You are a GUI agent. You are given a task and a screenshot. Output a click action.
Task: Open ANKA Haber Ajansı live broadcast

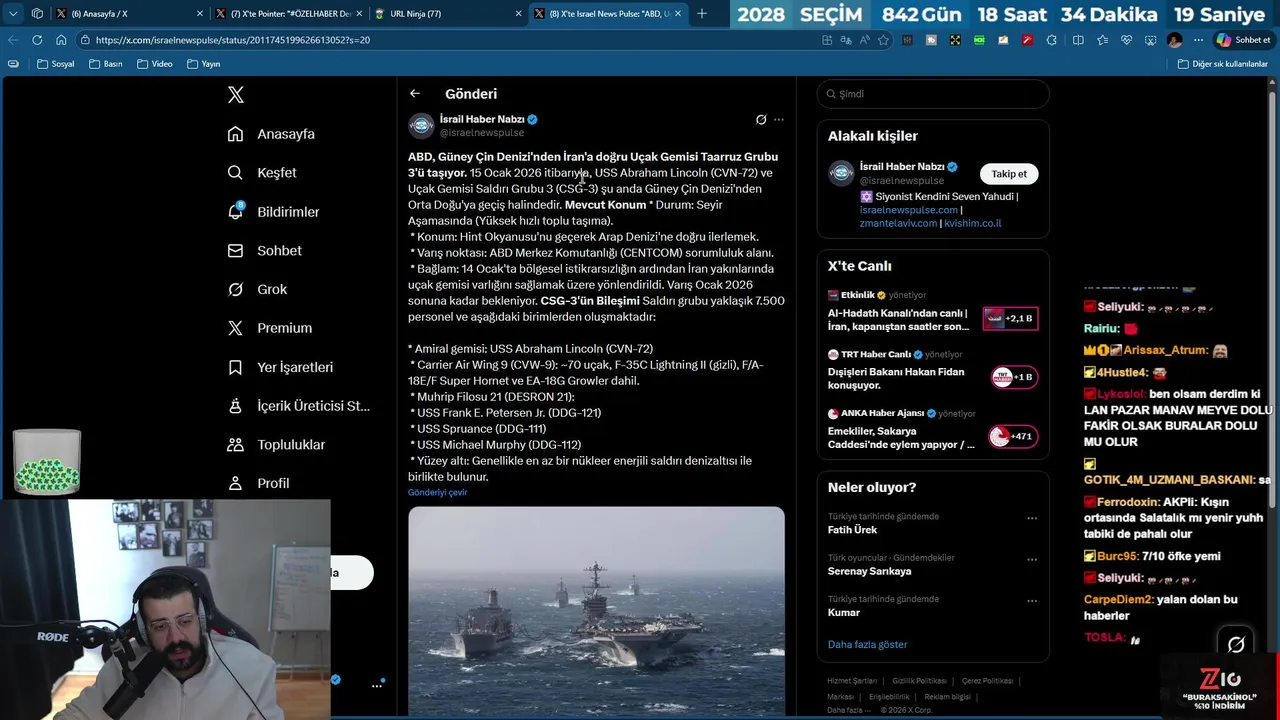point(933,430)
